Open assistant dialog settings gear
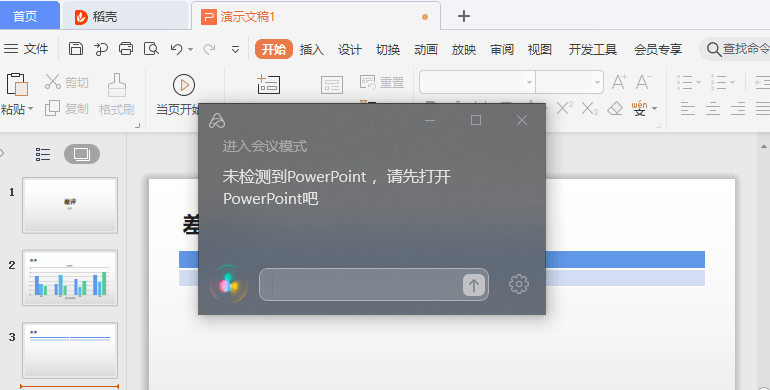The image size is (770, 390). [x=519, y=284]
